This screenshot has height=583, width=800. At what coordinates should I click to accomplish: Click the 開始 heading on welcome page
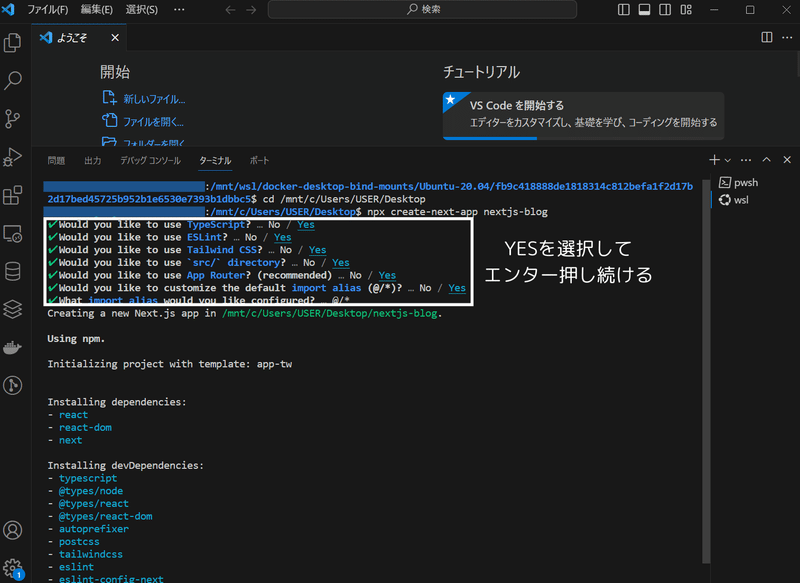point(115,72)
